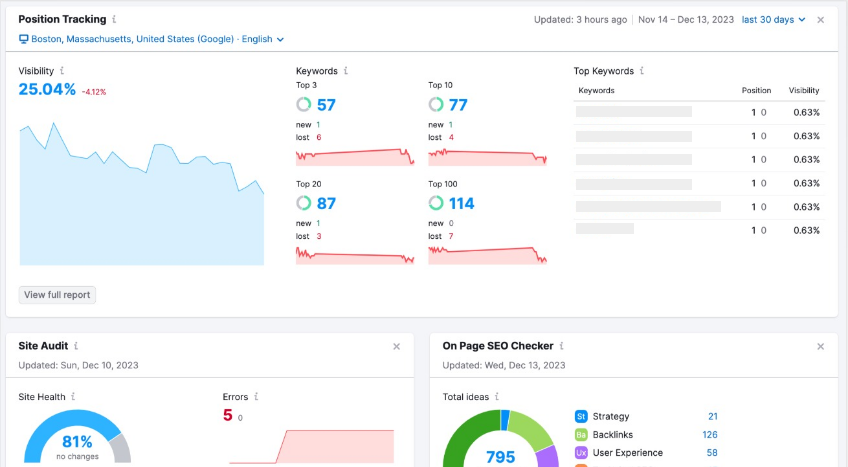Click the User Experience ideas count 58
The width and height of the screenshot is (848, 467).
click(x=712, y=452)
